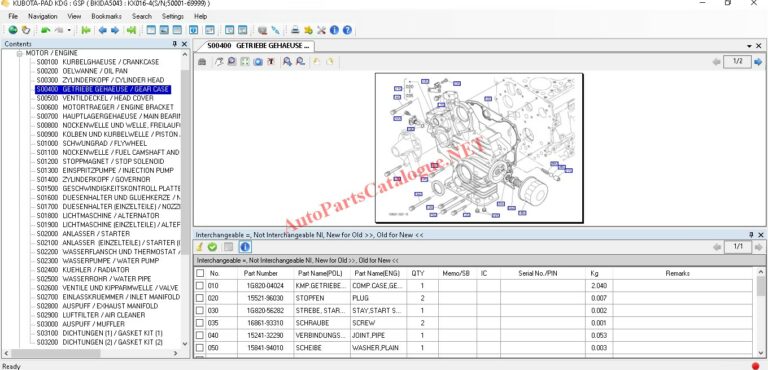Open the tools wrench icon in toolbar

[x=321, y=30]
